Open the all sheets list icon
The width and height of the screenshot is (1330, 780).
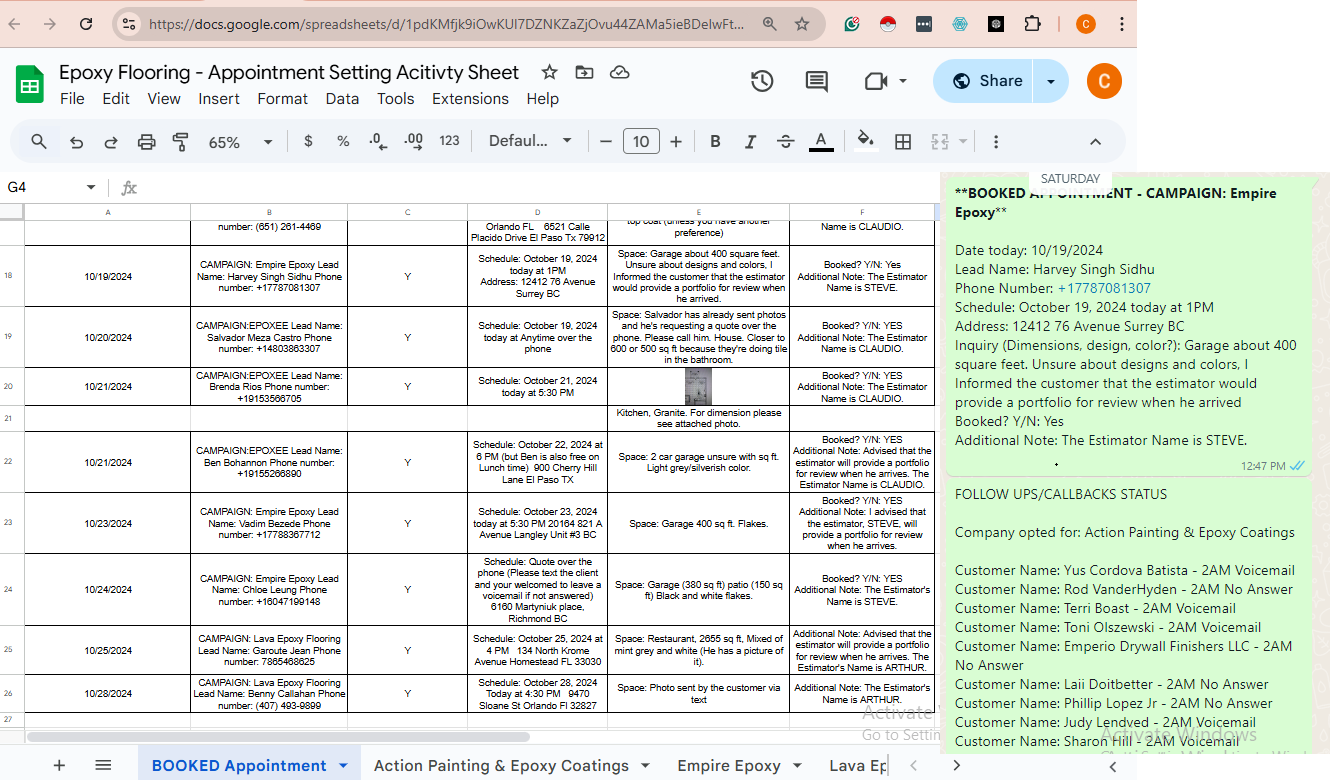[x=103, y=765]
